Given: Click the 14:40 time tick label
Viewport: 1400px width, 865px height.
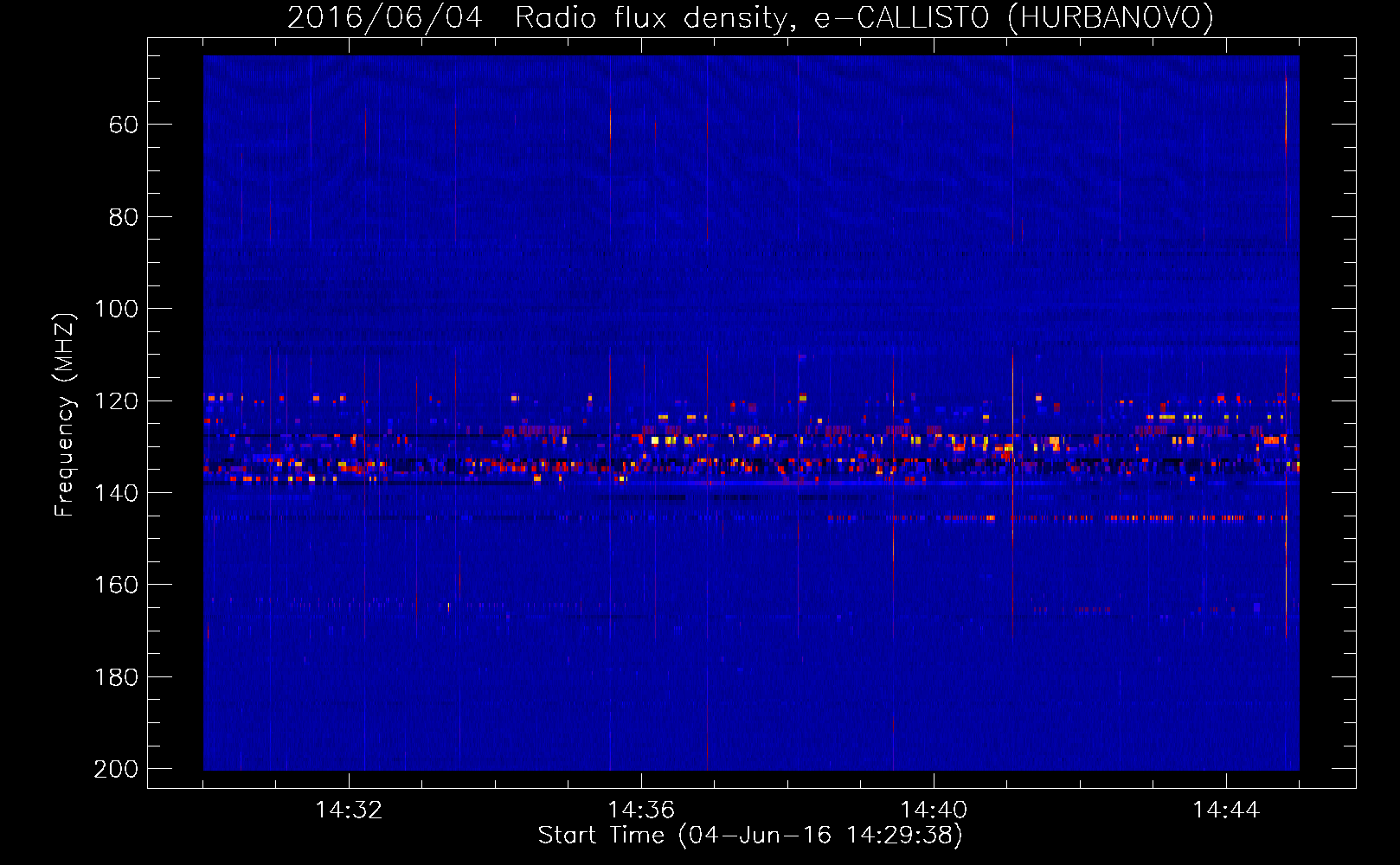Looking at the screenshot, I should [x=934, y=811].
